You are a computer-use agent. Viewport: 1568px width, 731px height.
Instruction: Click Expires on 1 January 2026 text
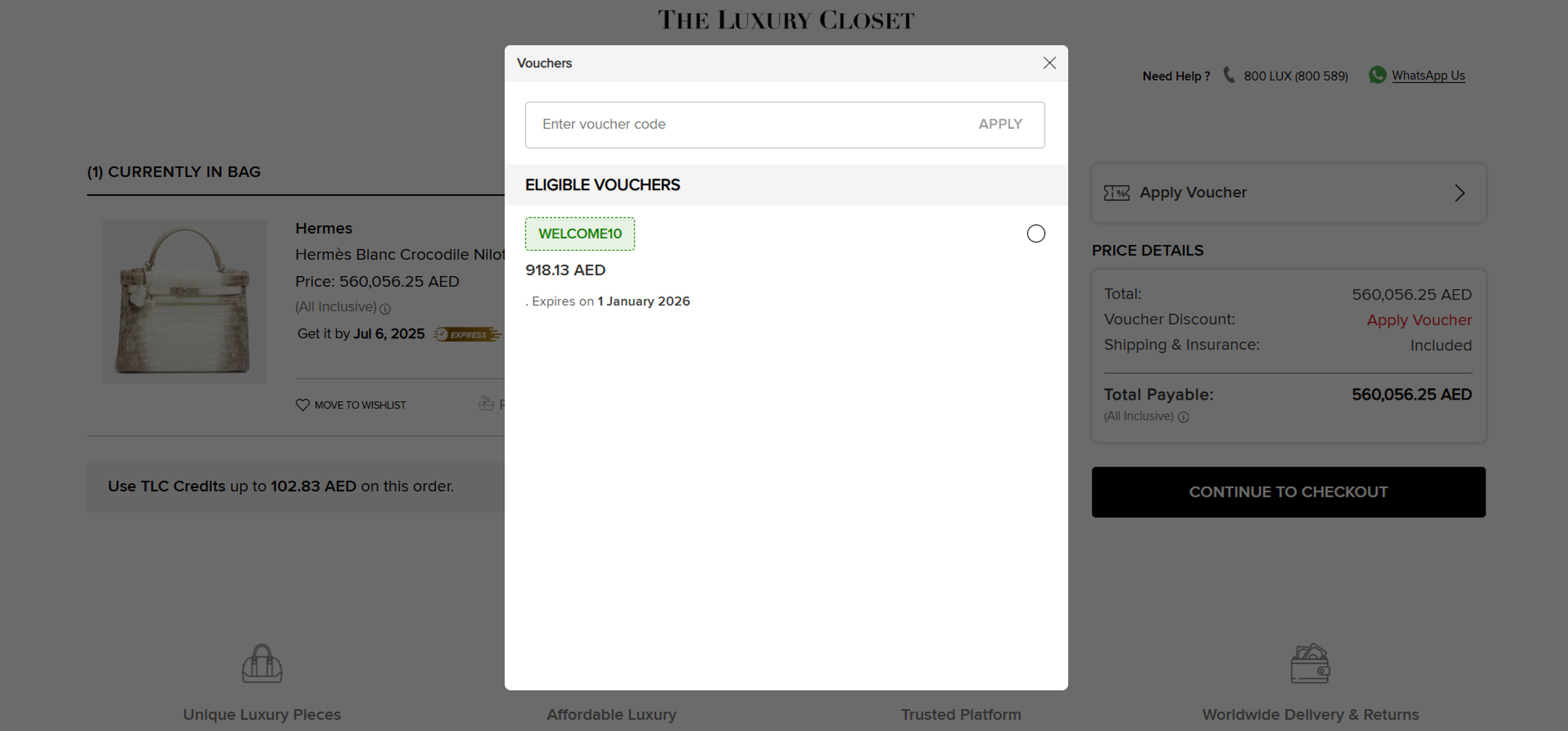610,301
